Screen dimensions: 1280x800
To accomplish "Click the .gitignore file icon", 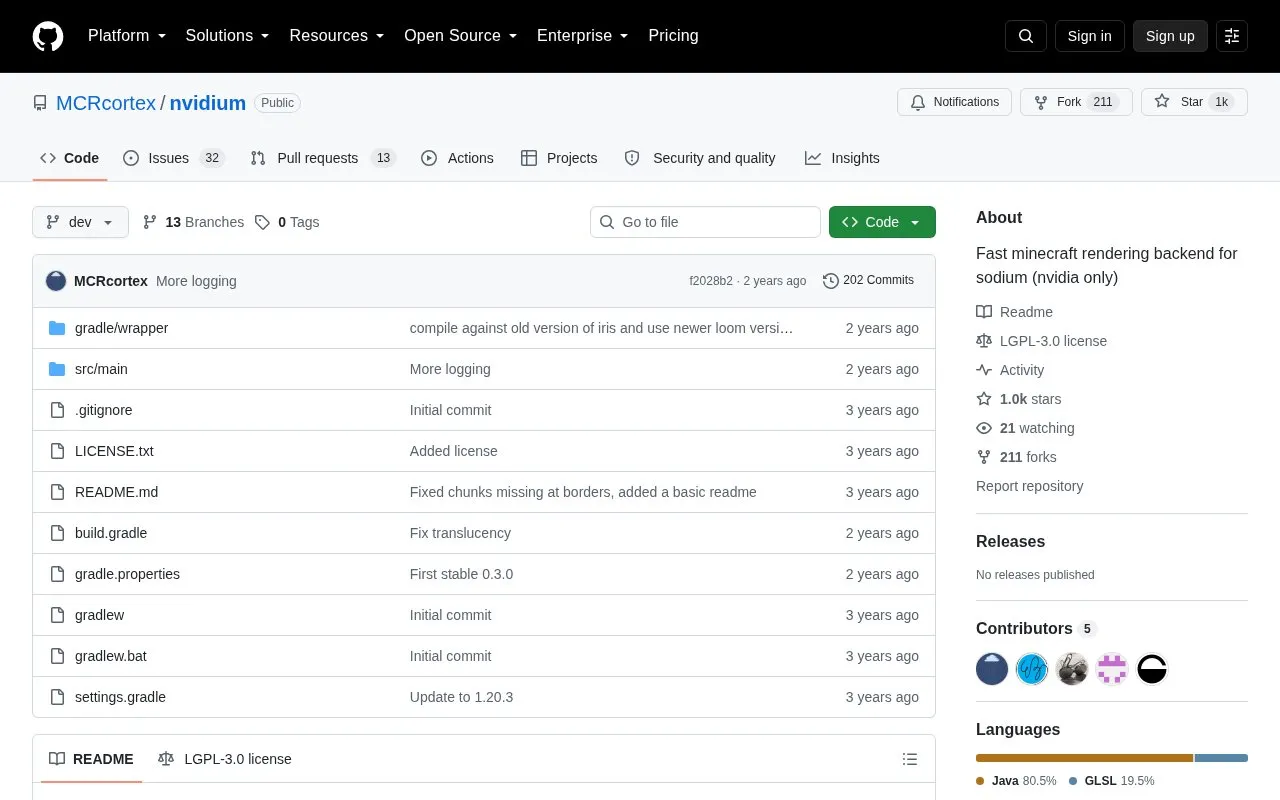I will pyautogui.click(x=57, y=410).
